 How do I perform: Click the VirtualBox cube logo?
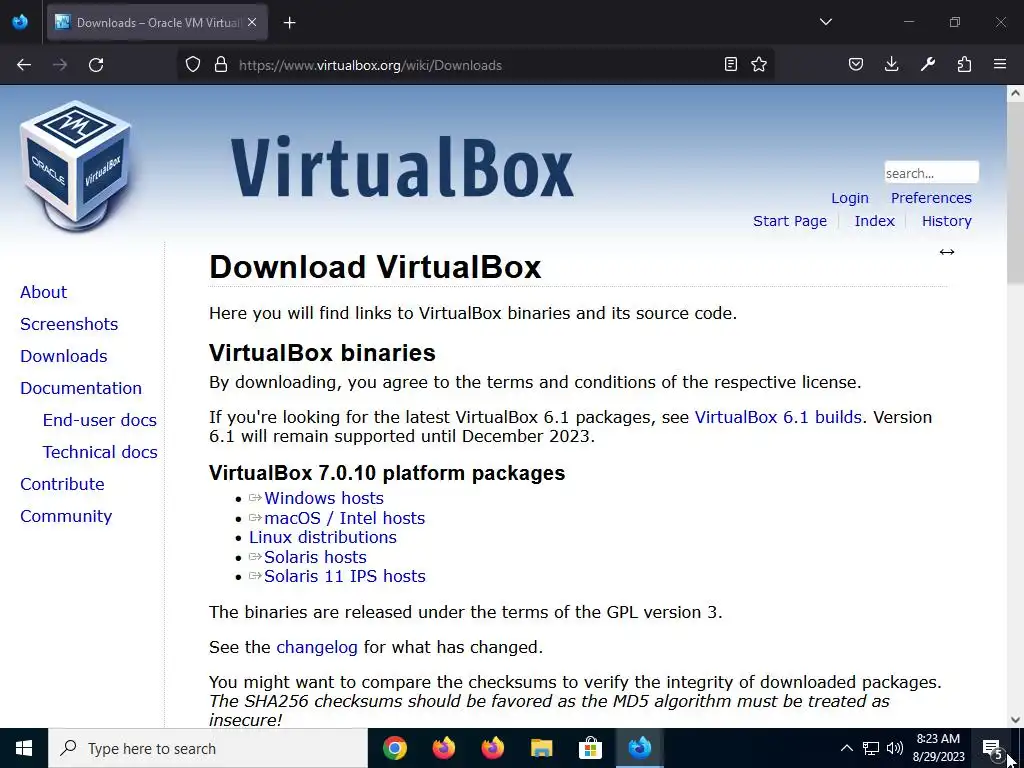pyautogui.click(x=75, y=166)
